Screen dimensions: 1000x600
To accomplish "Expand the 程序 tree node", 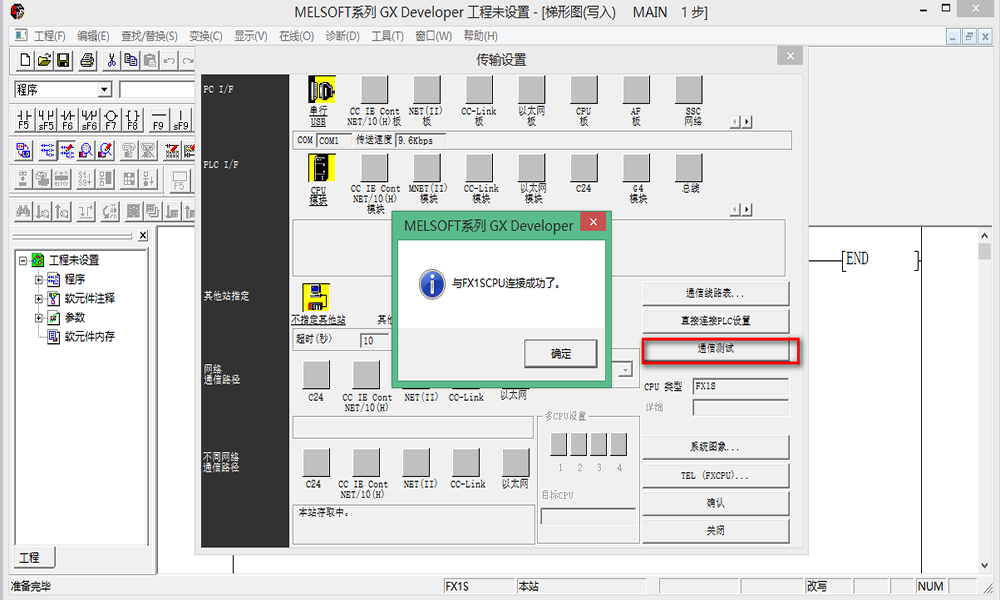I will (x=39, y=279).
